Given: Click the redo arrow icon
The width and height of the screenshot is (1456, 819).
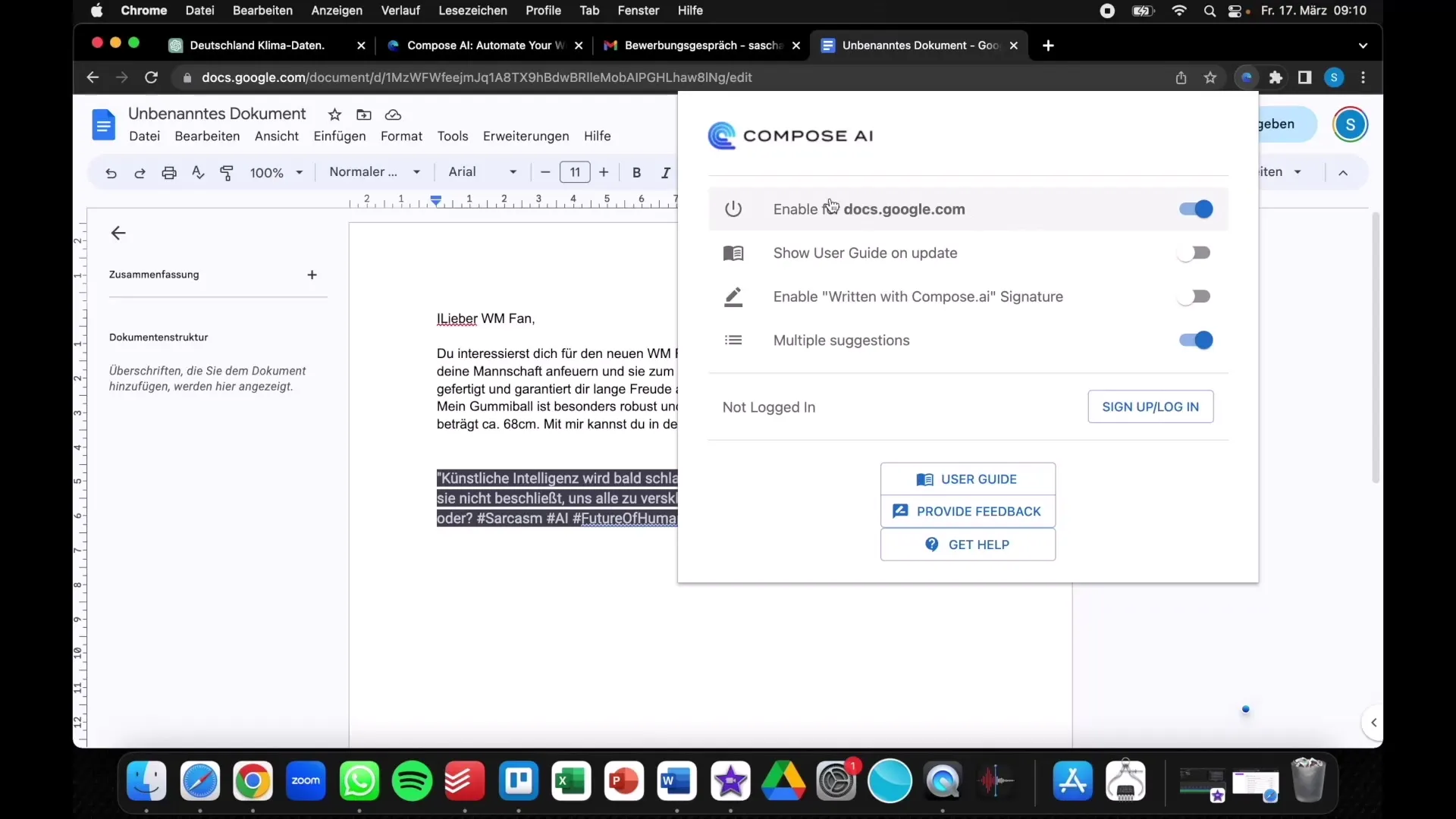Looking at the screenshot, I should (139, 172).
